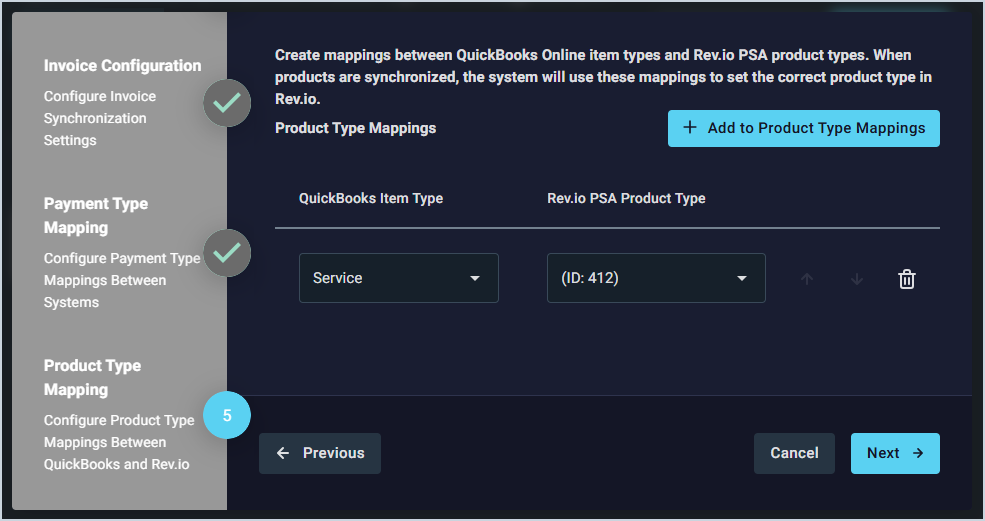
Task: Click the Rev.io PSA Product Type column header
Action: point(626,198)
